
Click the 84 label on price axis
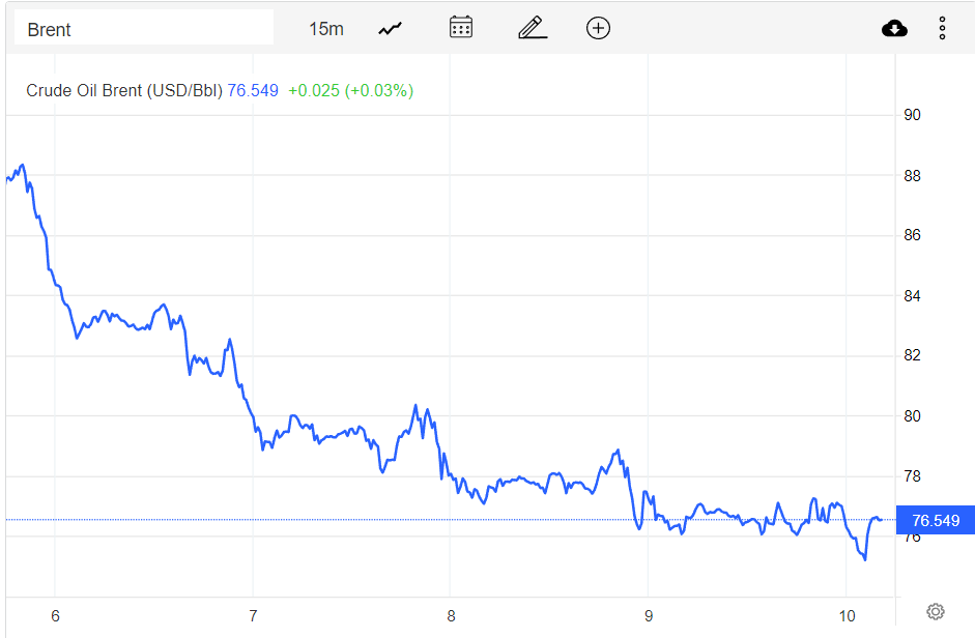[x=912, y=296]
